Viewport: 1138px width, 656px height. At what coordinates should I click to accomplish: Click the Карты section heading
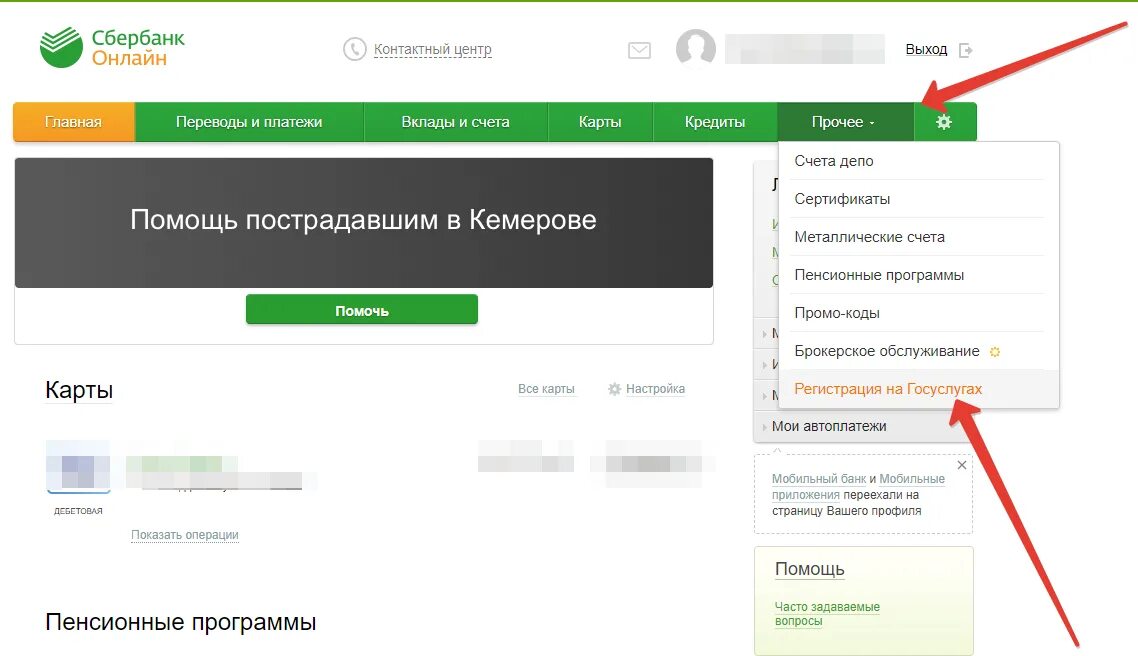pos(79,390)
